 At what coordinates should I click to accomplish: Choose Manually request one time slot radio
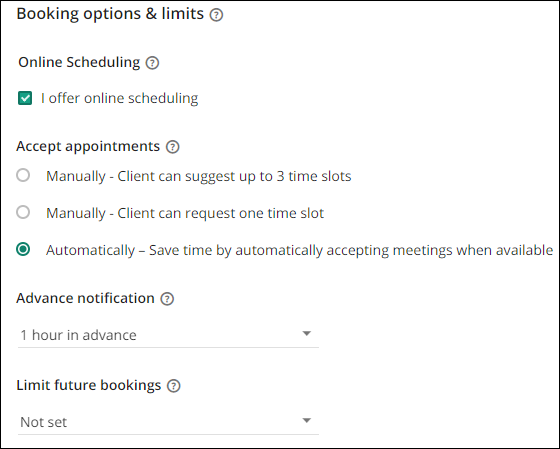[x=23, y=212]
